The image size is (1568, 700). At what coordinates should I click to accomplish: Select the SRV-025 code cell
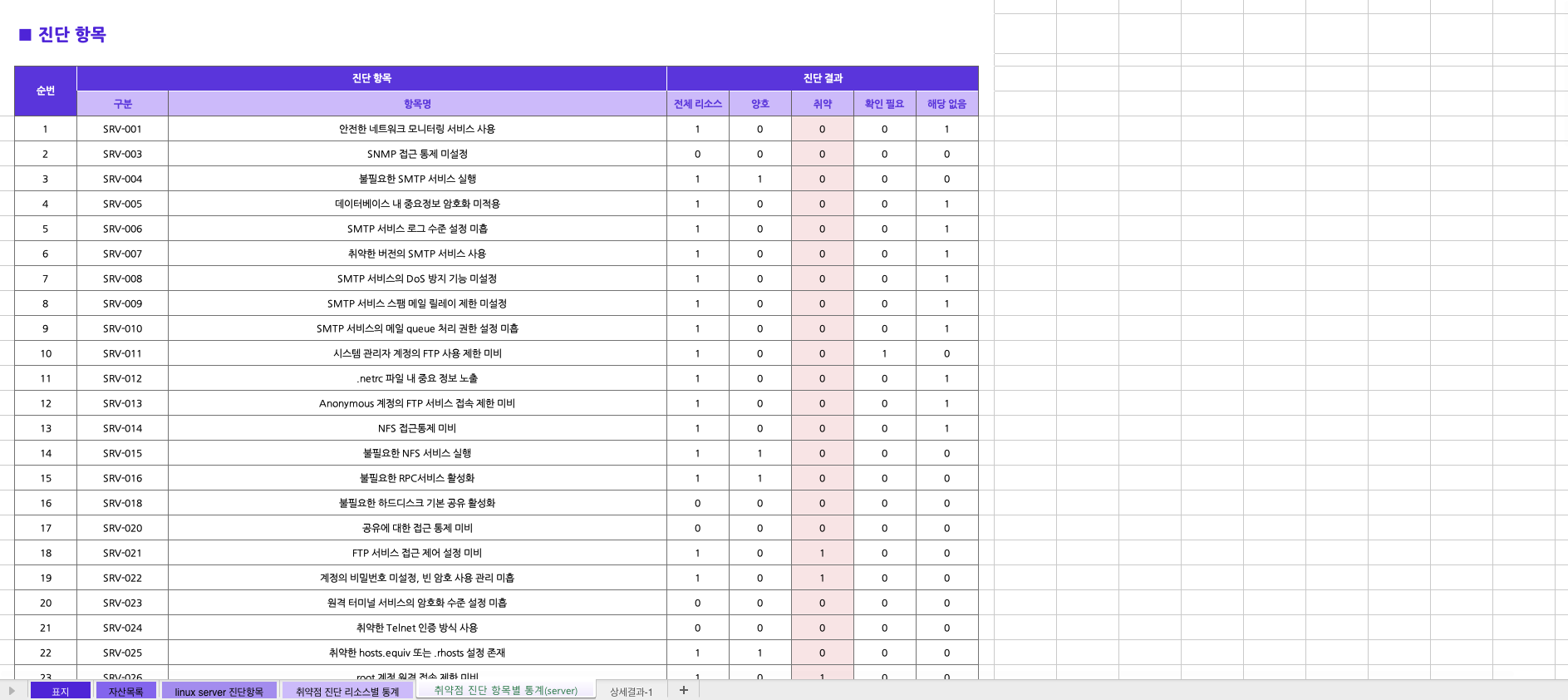[x=122, y=653]
